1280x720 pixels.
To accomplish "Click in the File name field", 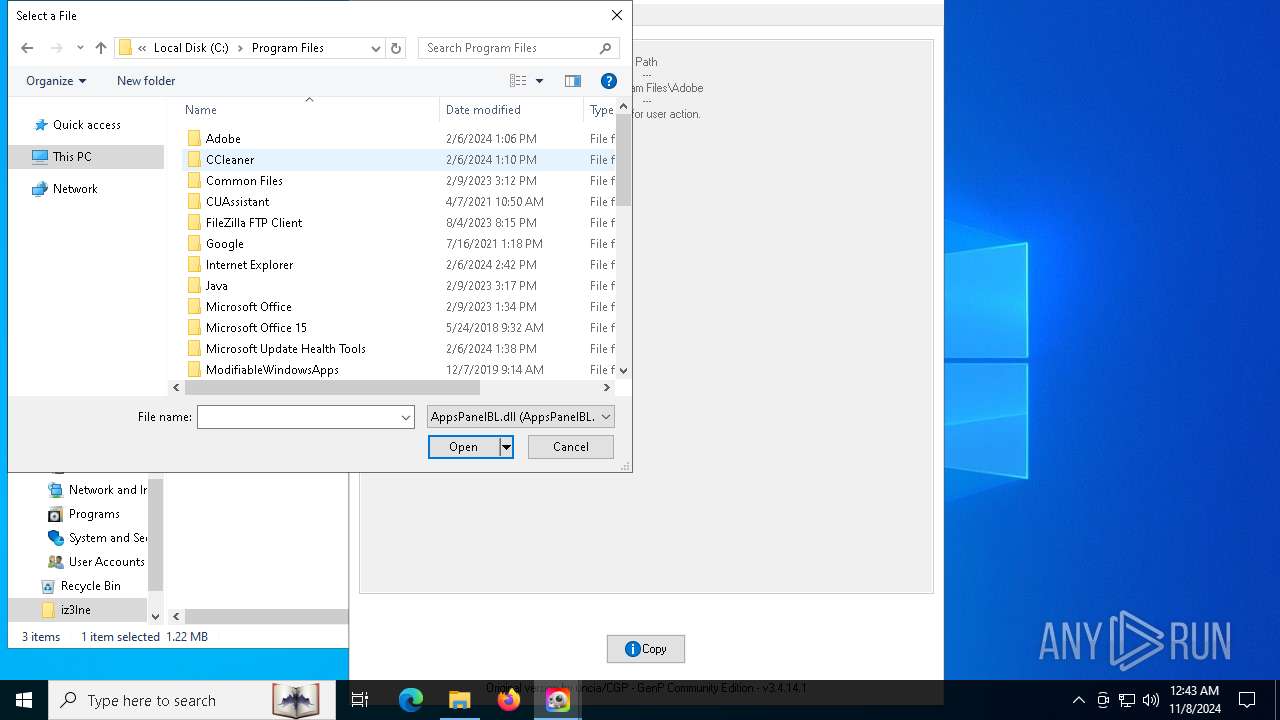I will click(298, 417).
